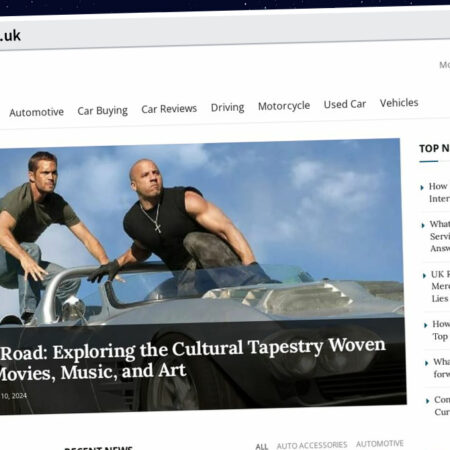Go to Car Reviews section
This screenshot has width=450, height=450.
tap(169, 109)
